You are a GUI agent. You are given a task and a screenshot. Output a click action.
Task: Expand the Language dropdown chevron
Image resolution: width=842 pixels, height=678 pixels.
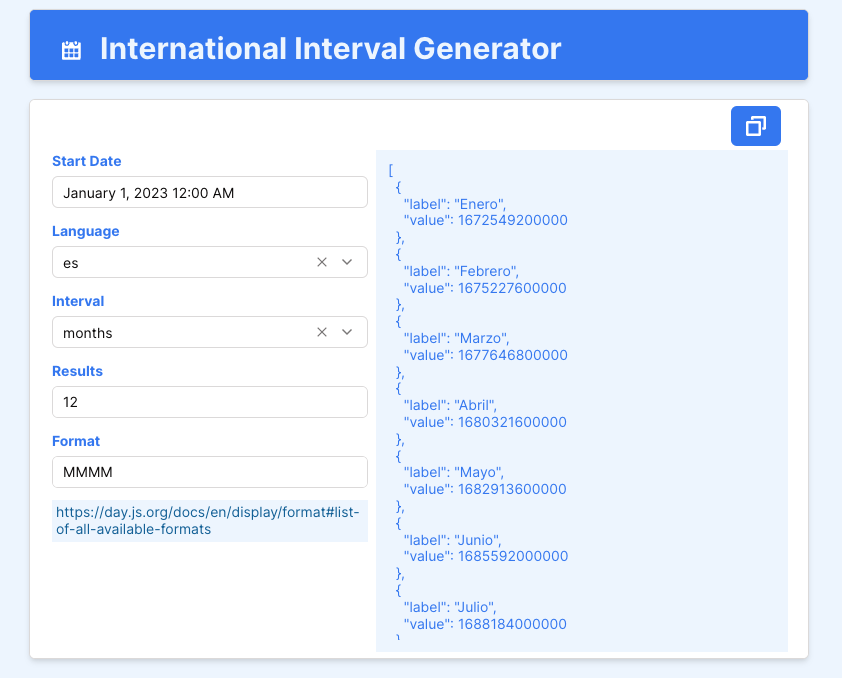[x=347, y=262]
